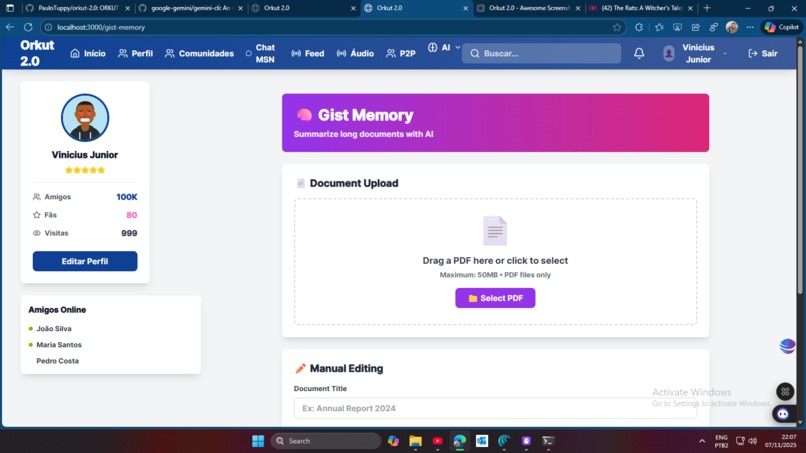This screenshot has width=806, height=453.
Task: Click the five-star rating
Action: [85, 170]
